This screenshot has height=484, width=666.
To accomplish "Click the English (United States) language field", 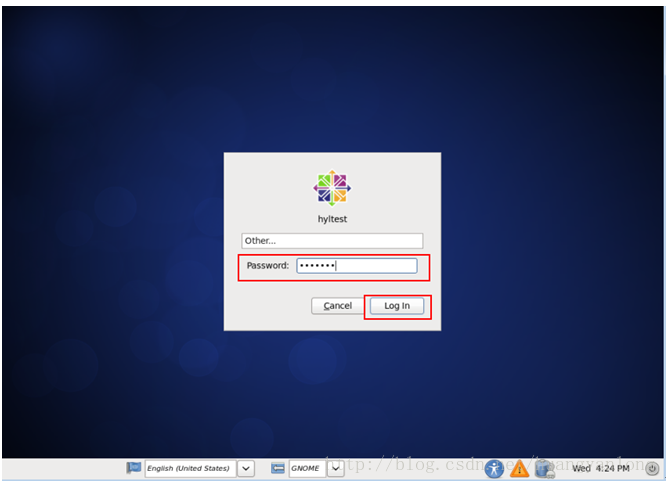I will [190, 468].
